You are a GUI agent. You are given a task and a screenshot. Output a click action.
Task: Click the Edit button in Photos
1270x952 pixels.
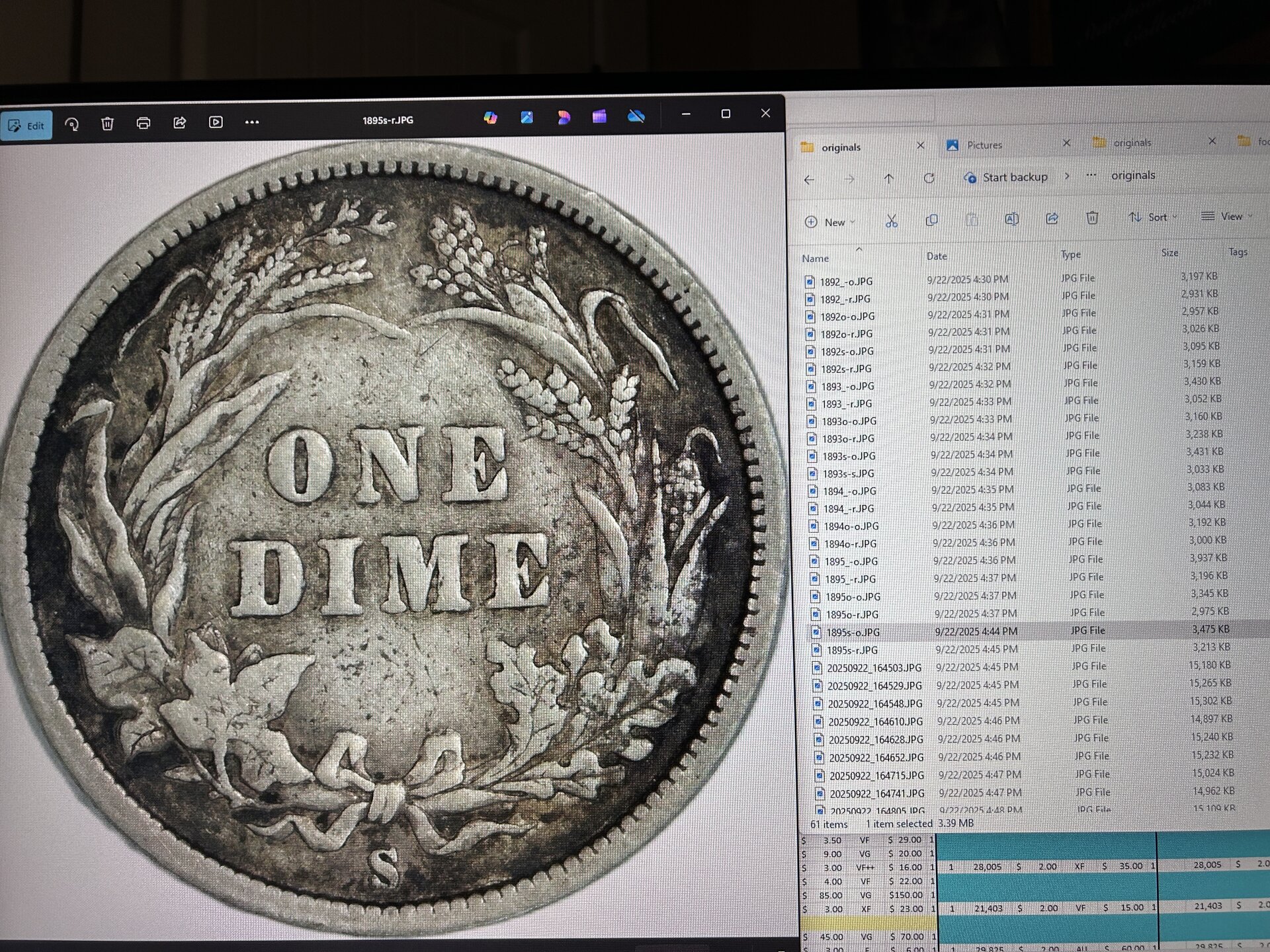click(x=26, y=126)
